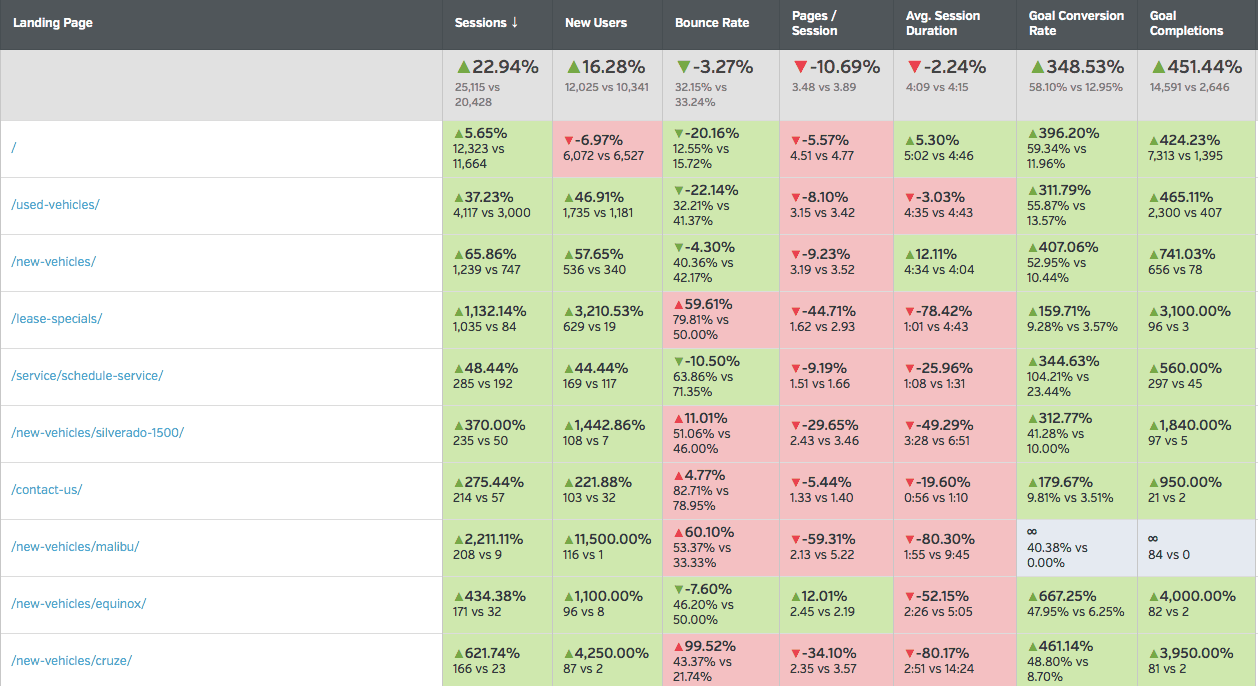Click red down arrow beside -10.69% total

[799, 67]
